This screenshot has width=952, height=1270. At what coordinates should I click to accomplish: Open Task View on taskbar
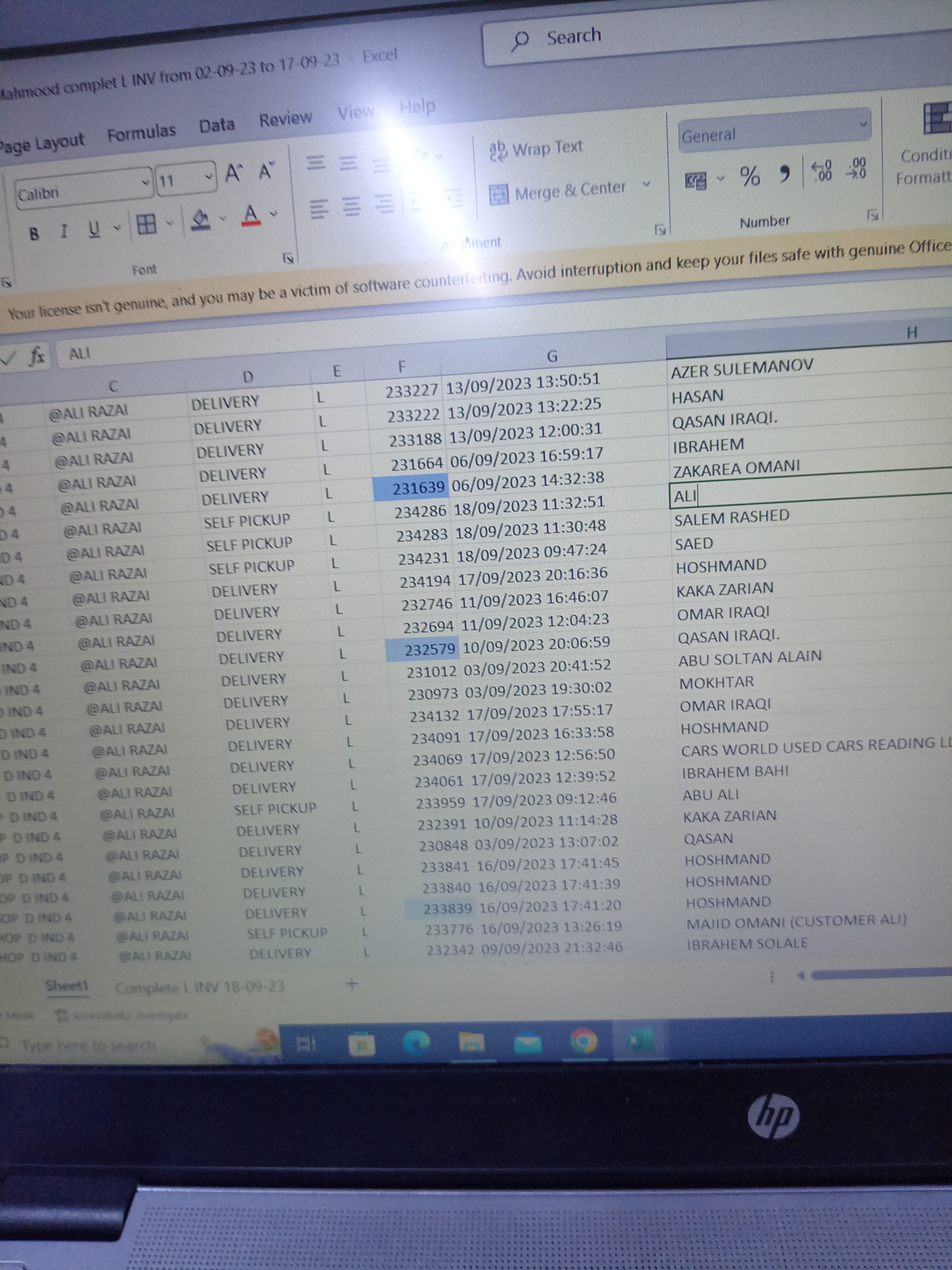coord(306,1043)
